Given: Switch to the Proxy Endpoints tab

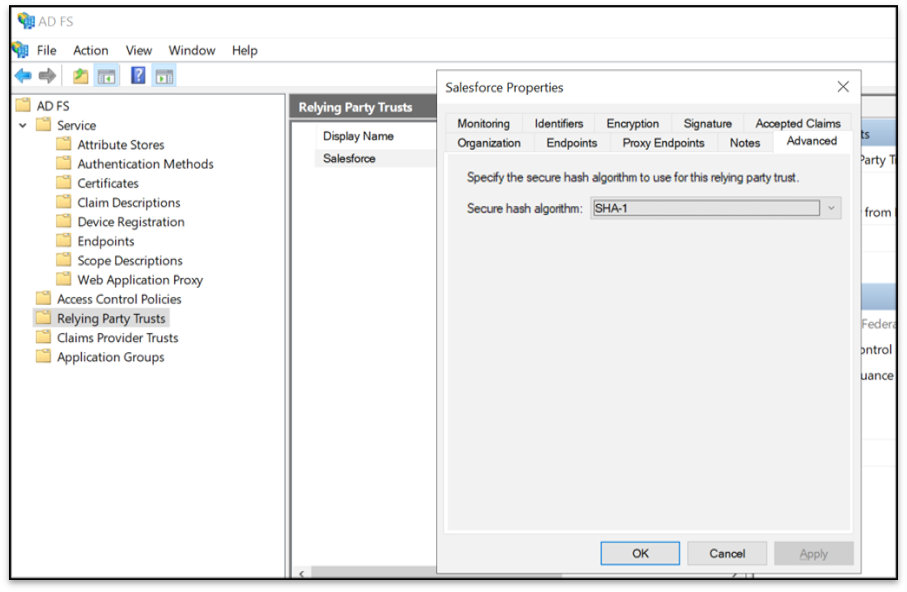Looking at the screenshot, I should point(662,143).
